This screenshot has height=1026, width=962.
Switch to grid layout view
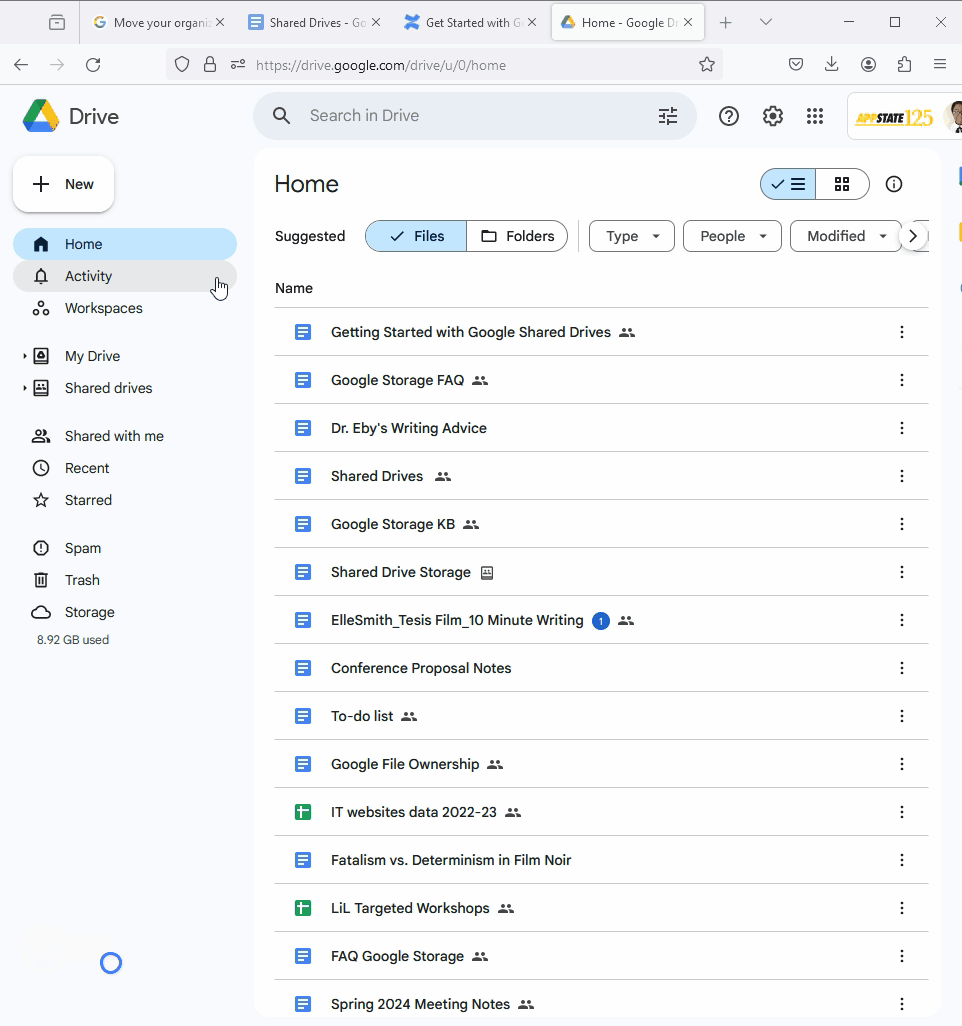pos(842,185)
